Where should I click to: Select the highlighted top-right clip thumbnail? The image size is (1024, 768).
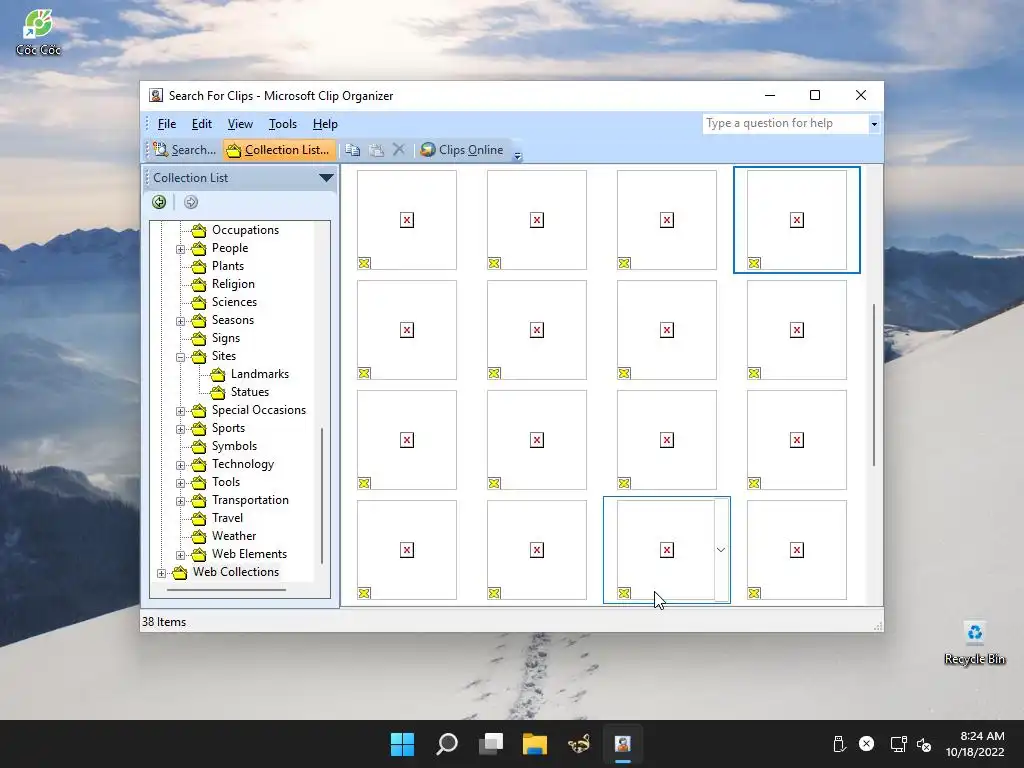click(797, 220)
